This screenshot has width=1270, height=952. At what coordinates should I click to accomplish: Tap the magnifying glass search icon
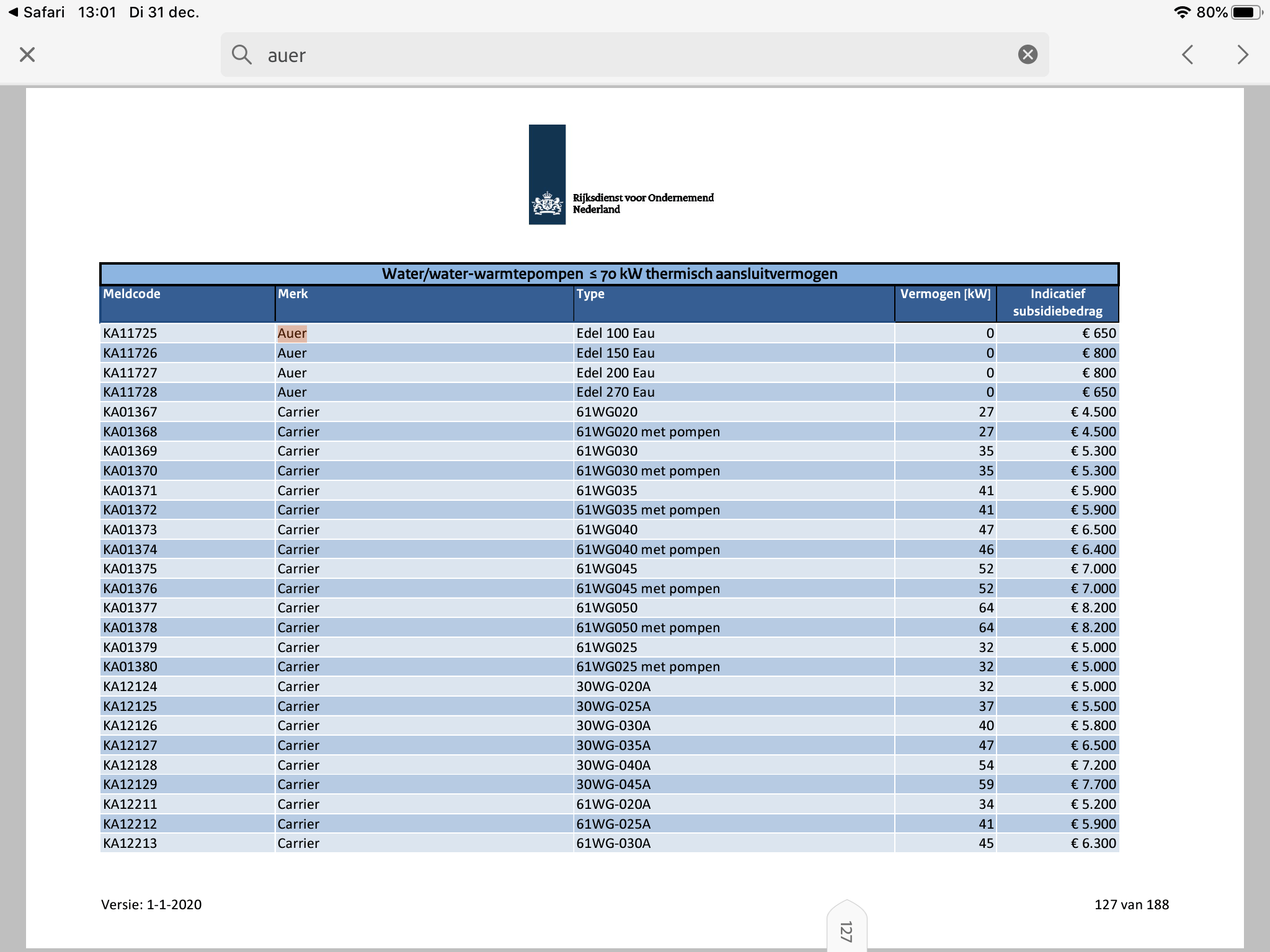pos(241,55)
